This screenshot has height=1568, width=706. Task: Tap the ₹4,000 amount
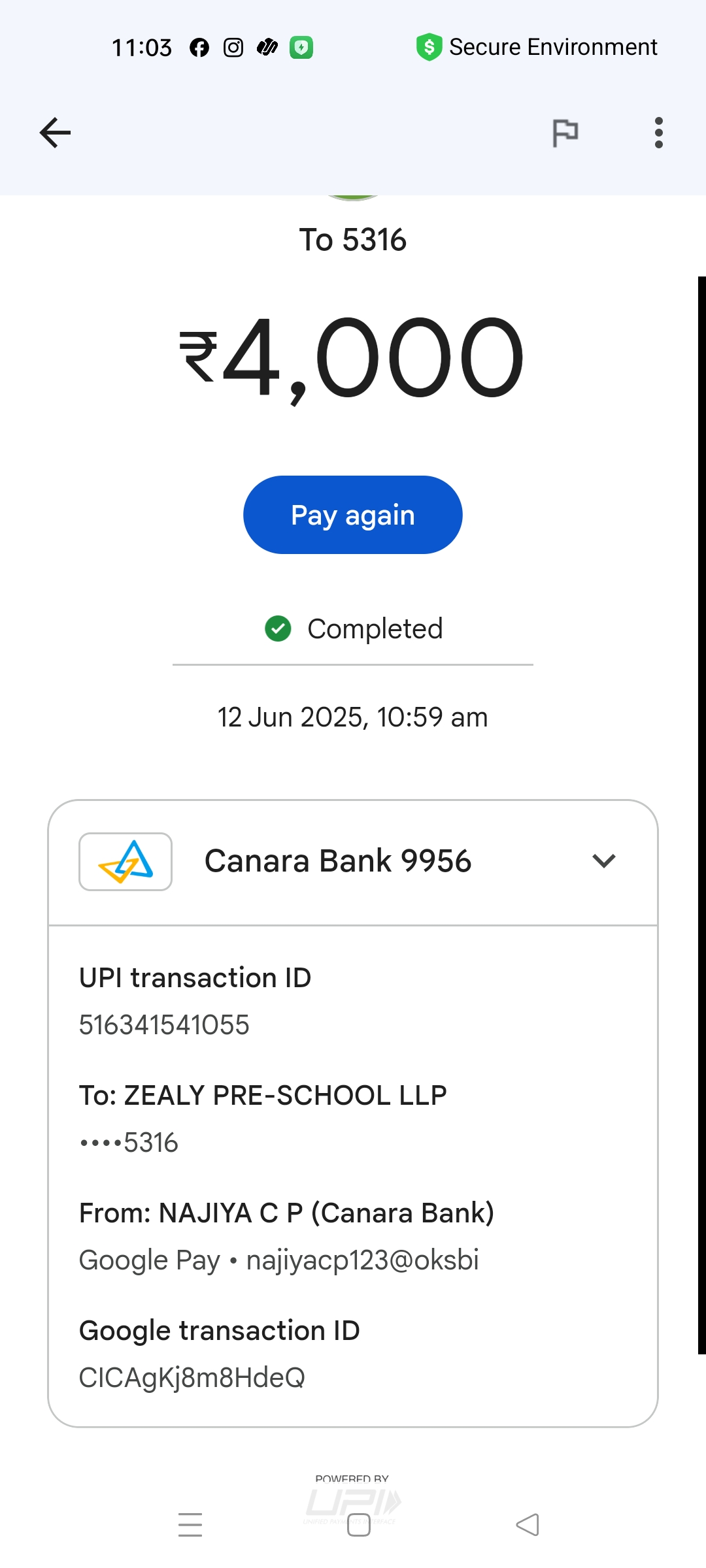coord(352,358)
